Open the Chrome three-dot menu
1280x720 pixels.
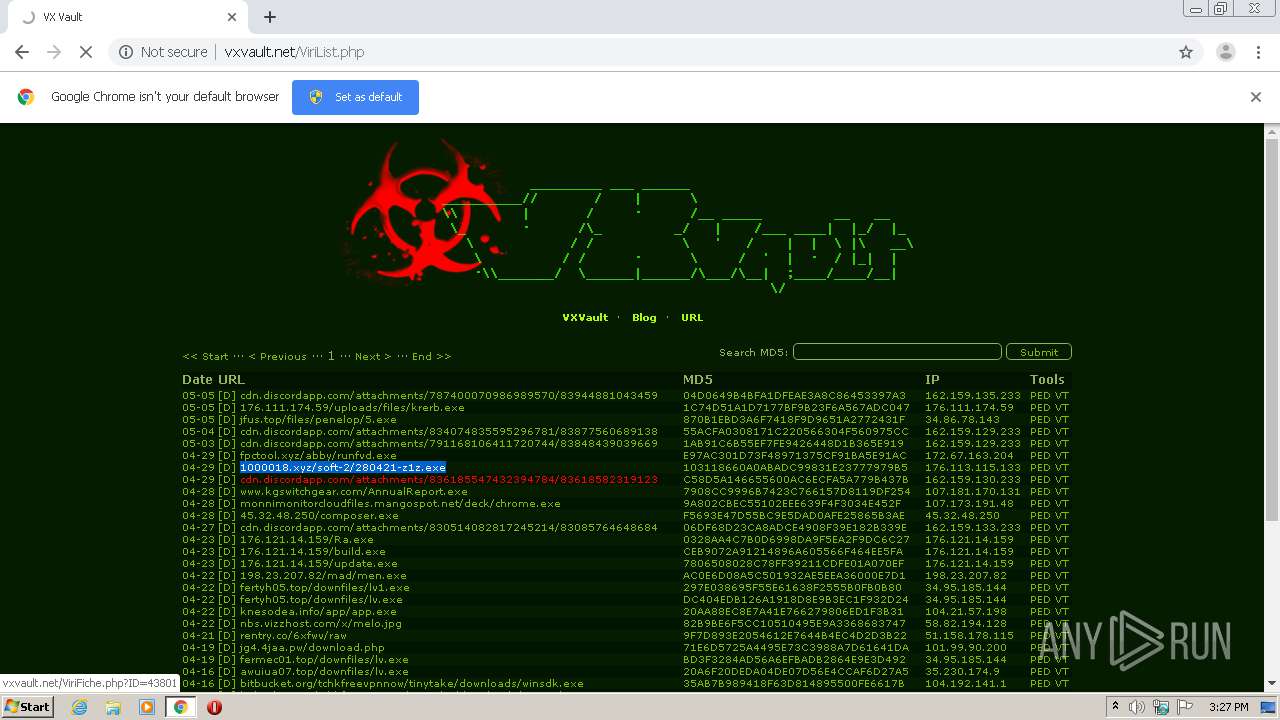pos(1257,52)
